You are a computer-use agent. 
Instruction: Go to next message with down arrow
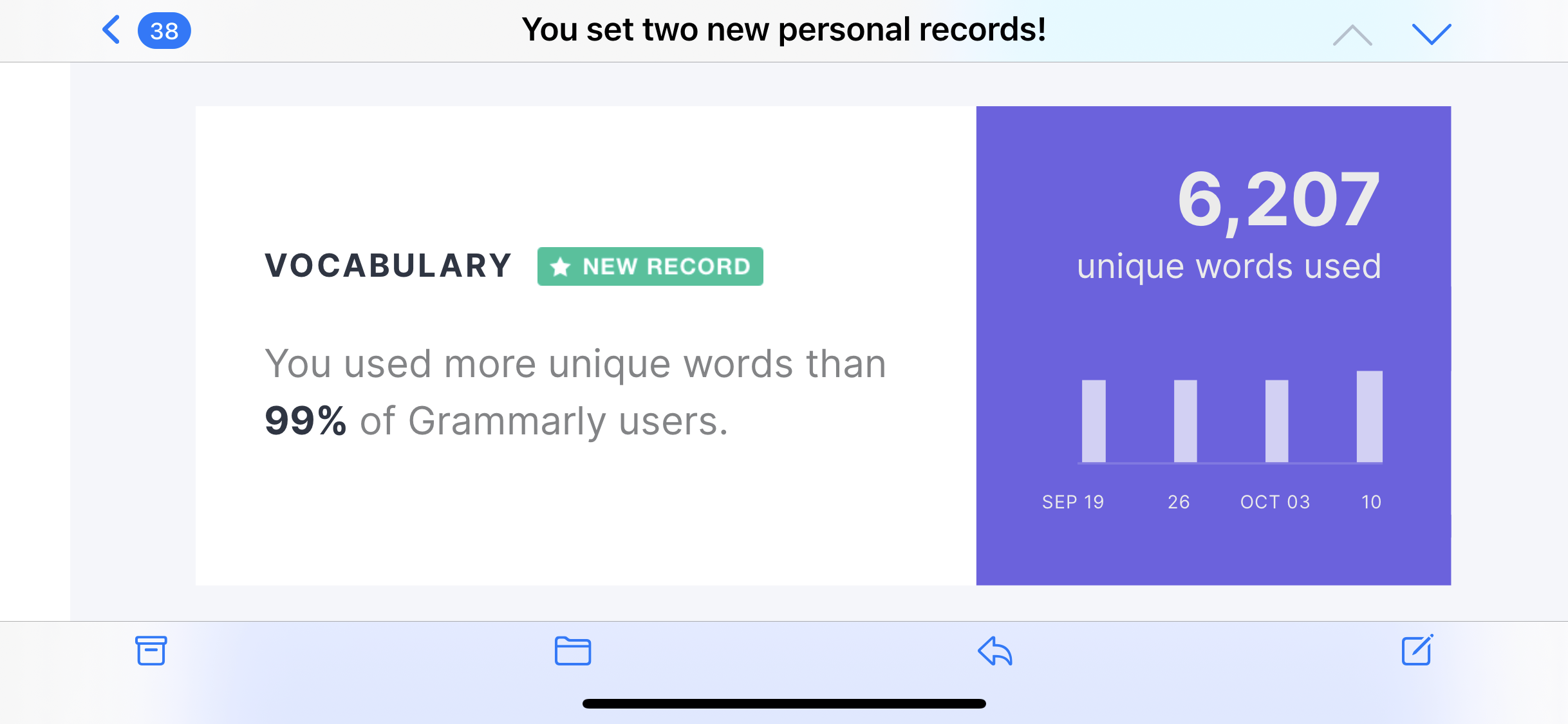click(x=1431, y=34)
